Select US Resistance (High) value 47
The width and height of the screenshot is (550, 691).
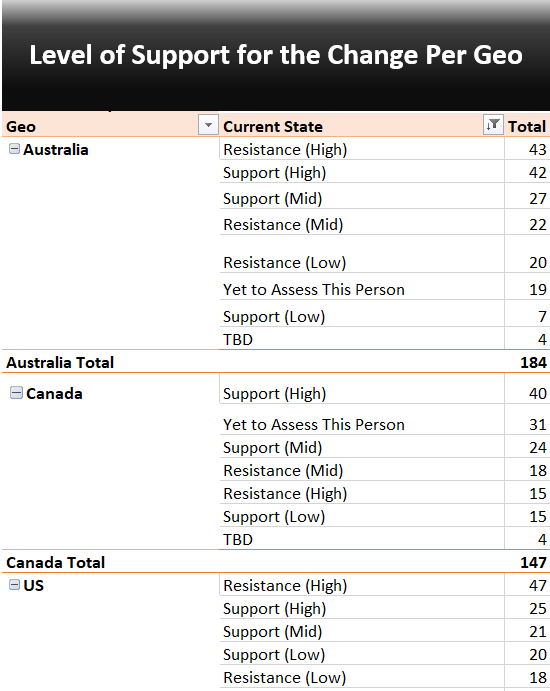pos(538,585)
